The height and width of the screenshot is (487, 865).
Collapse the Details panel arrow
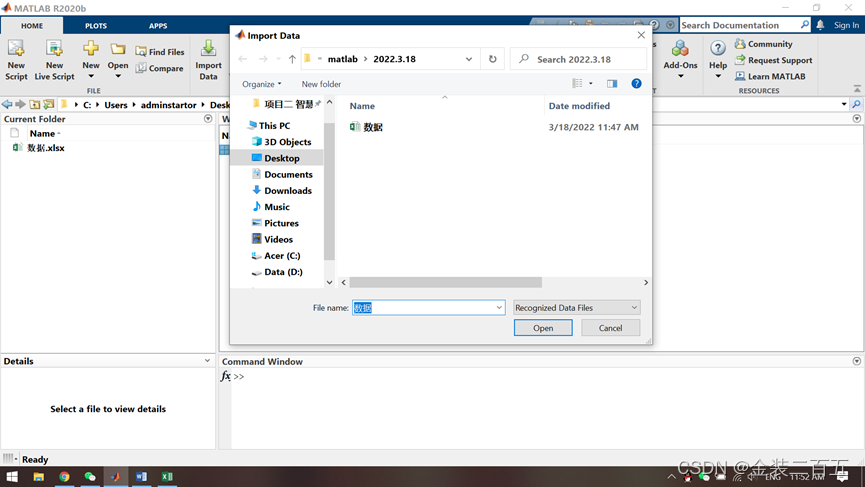[x=207, y=361]
